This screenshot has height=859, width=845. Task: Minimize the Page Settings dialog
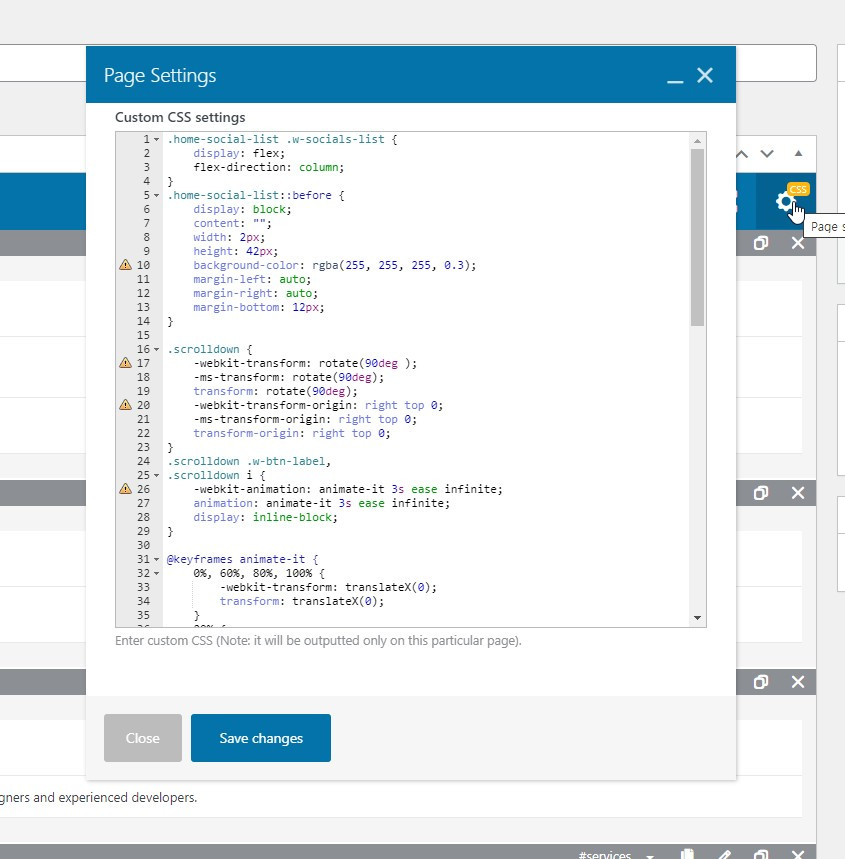675,82
